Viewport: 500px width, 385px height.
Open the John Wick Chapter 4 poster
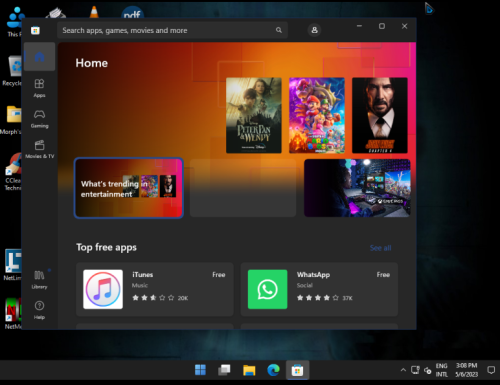pos(380,115)
